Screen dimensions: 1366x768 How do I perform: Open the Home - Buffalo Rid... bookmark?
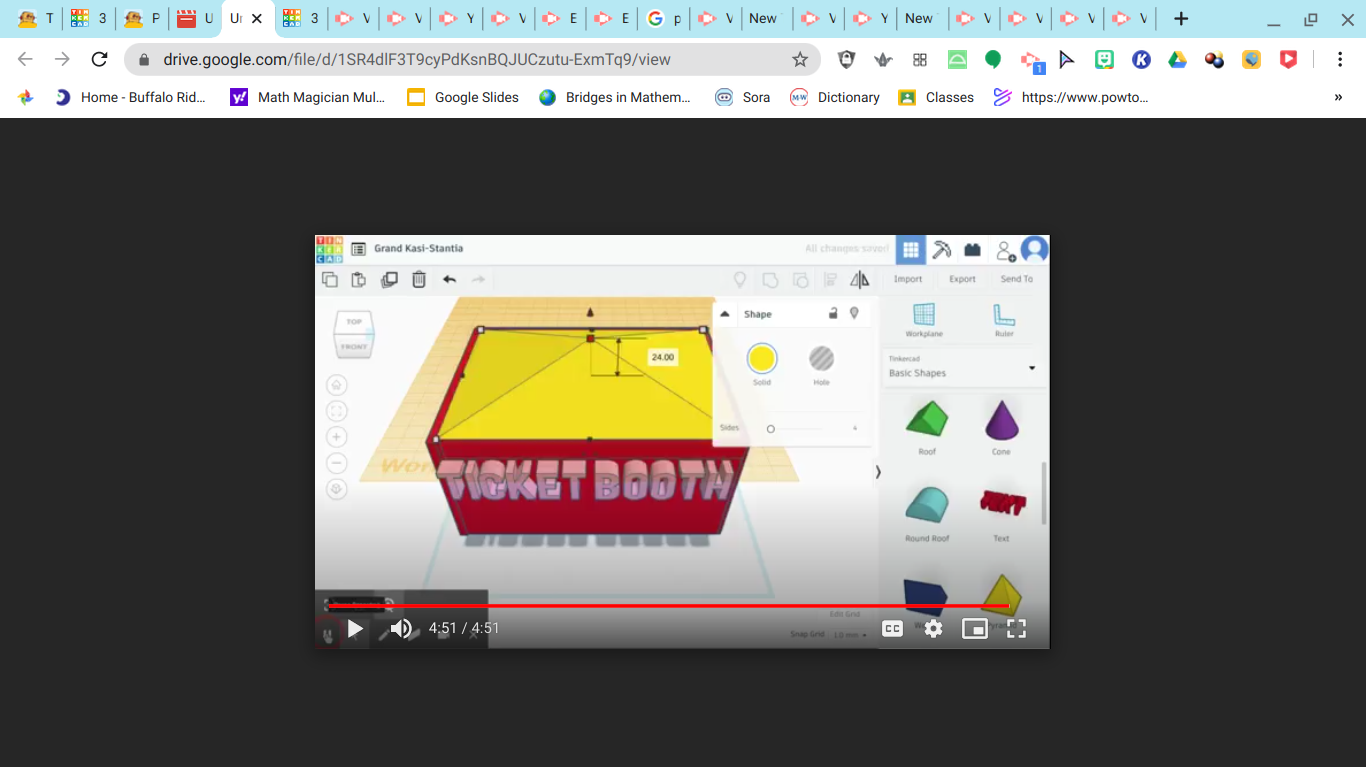(131, 97)
